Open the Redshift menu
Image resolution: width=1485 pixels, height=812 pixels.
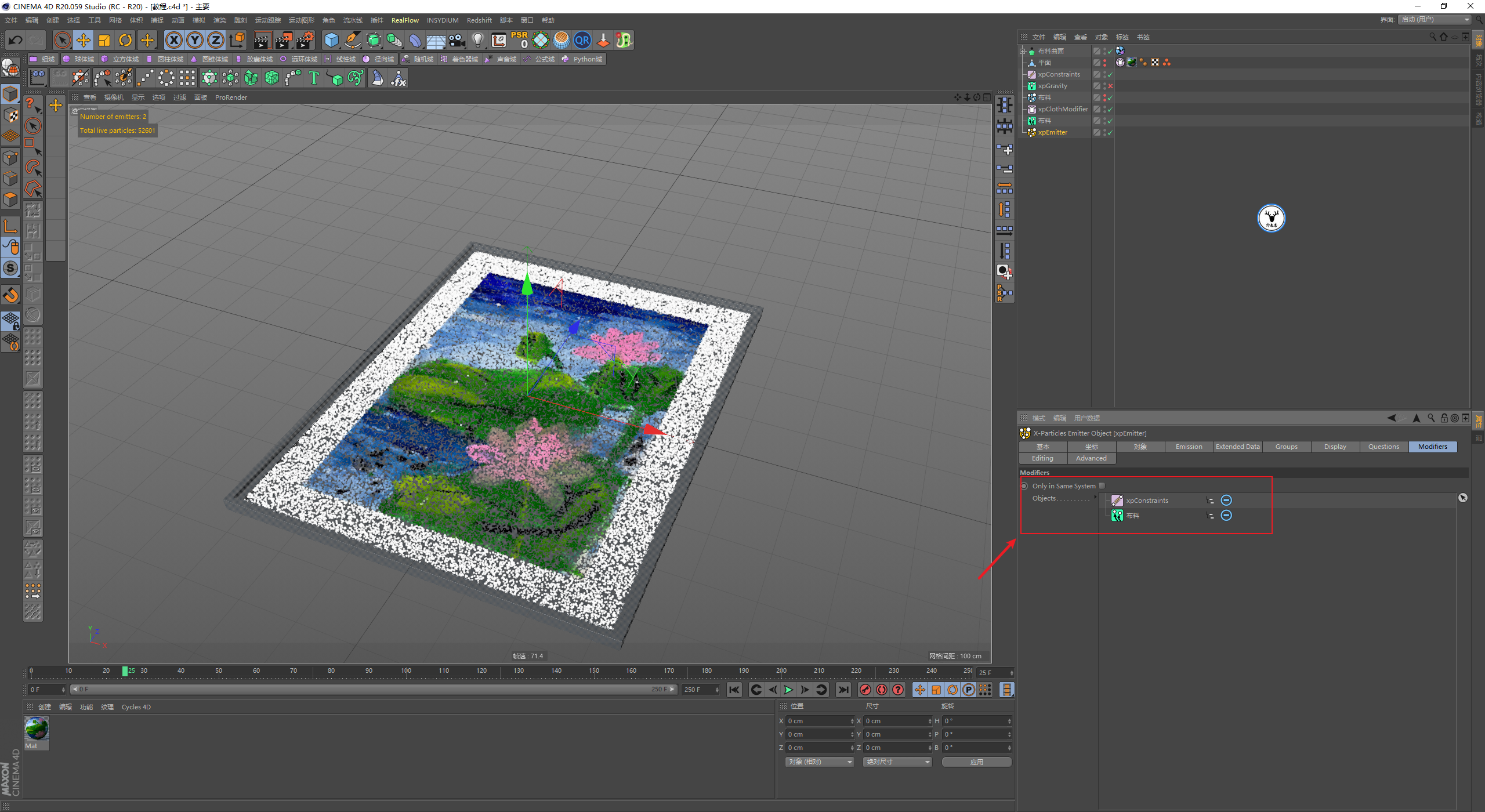point(479,20)
